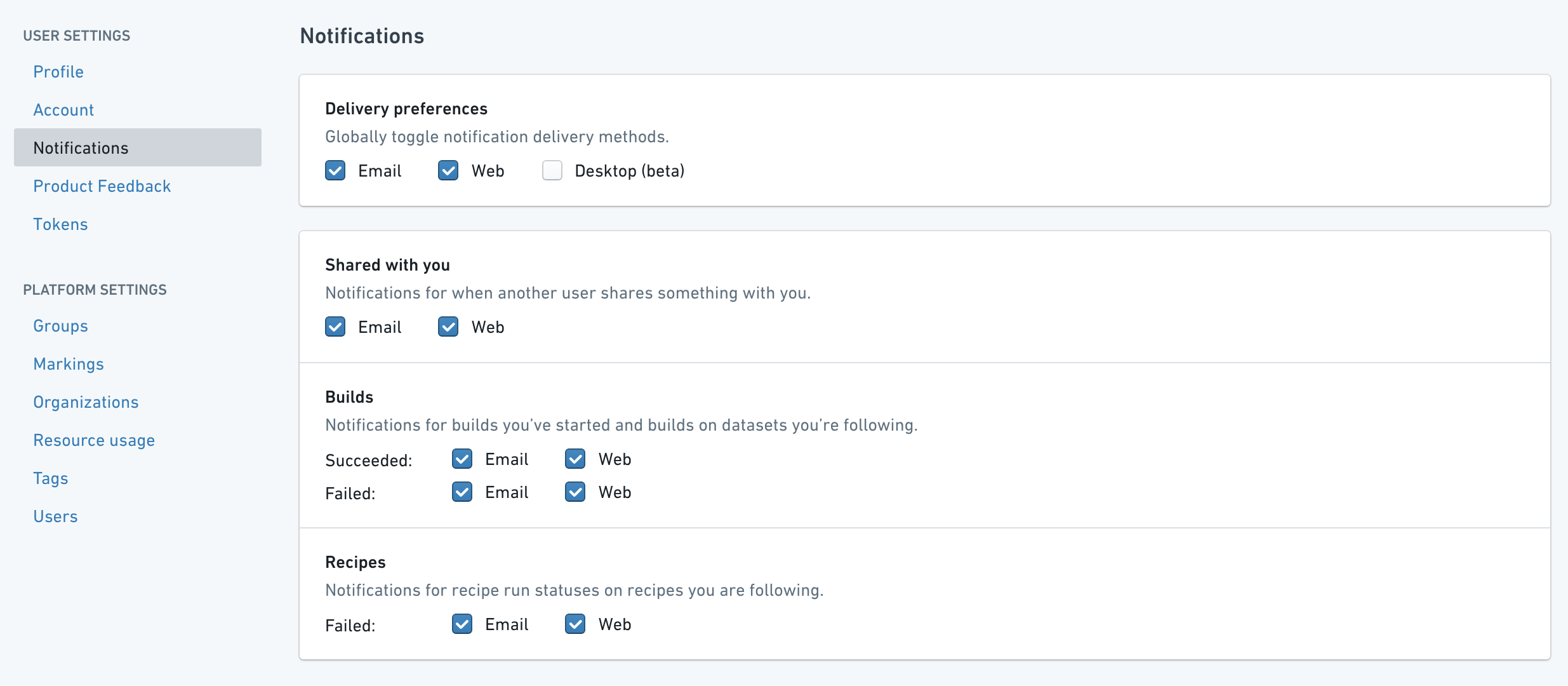Click the Notifications page title
This screenshot has height=686, width=1568.
pos(362,36)
